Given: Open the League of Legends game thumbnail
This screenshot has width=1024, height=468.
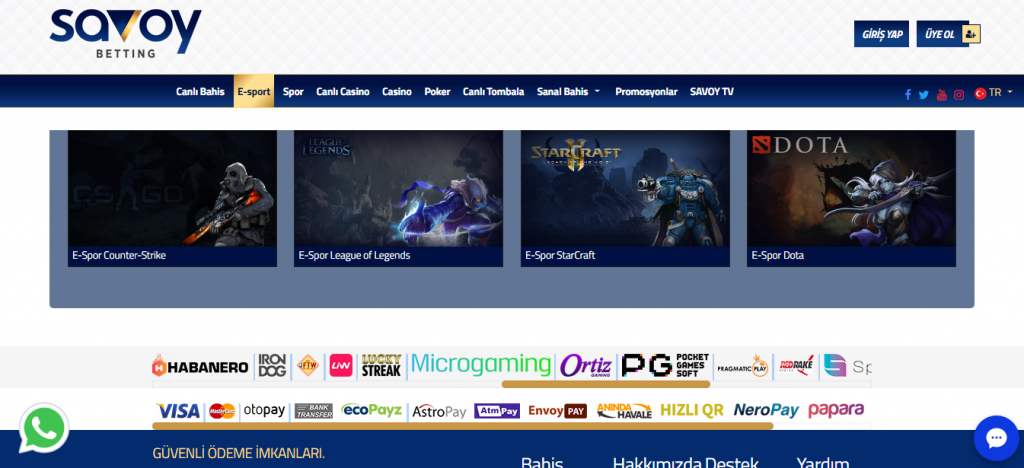Looking at the screenshot, I should pyautogui.click(x=398, y=188).
